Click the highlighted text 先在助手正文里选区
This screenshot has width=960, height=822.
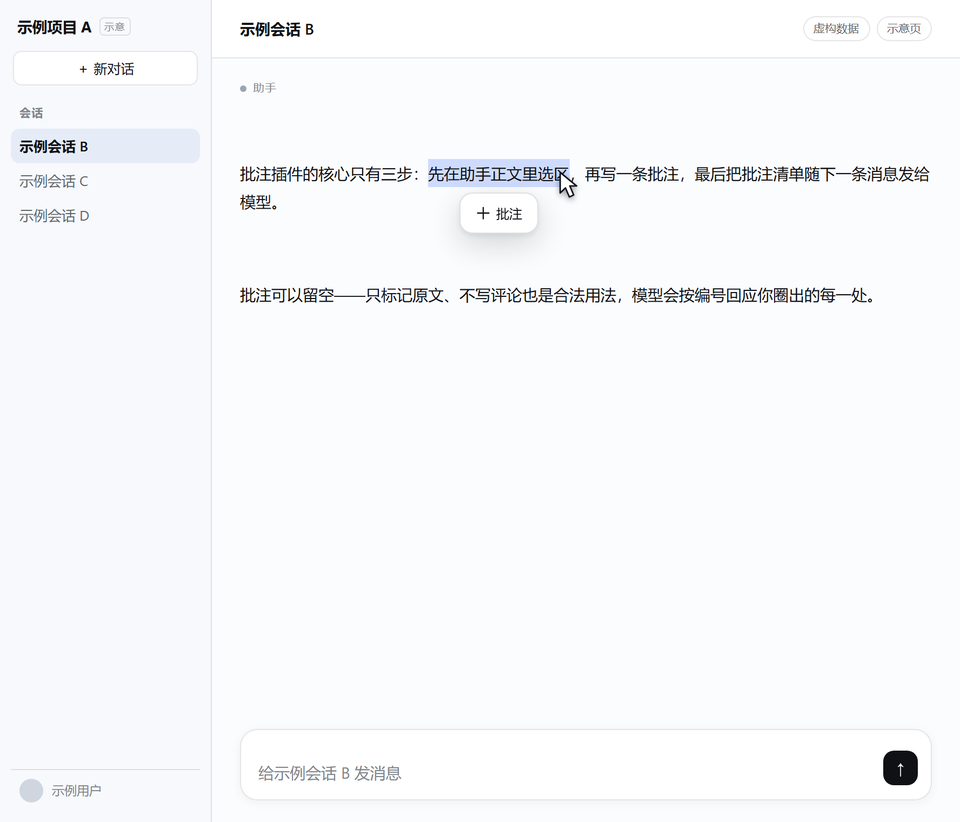(498, 174)
